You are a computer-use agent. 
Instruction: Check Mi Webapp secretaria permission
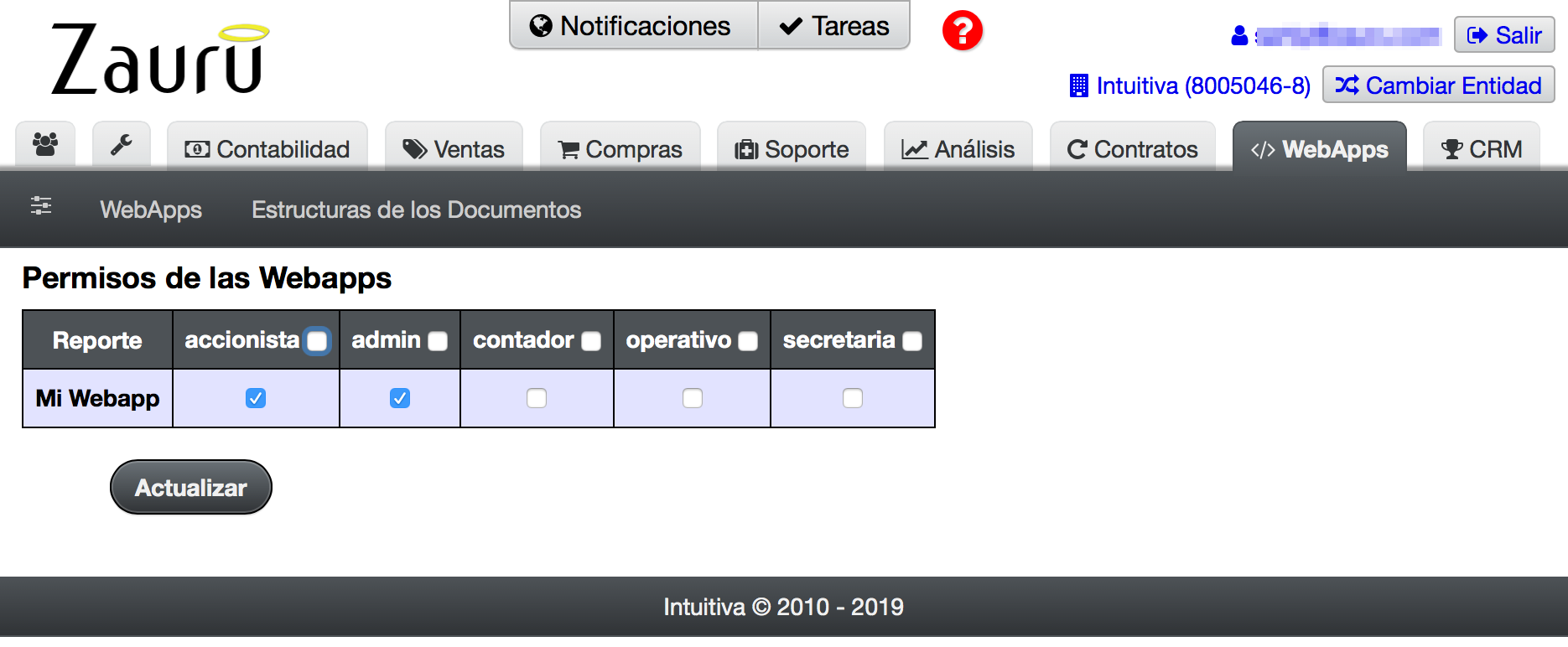point(853,398)
